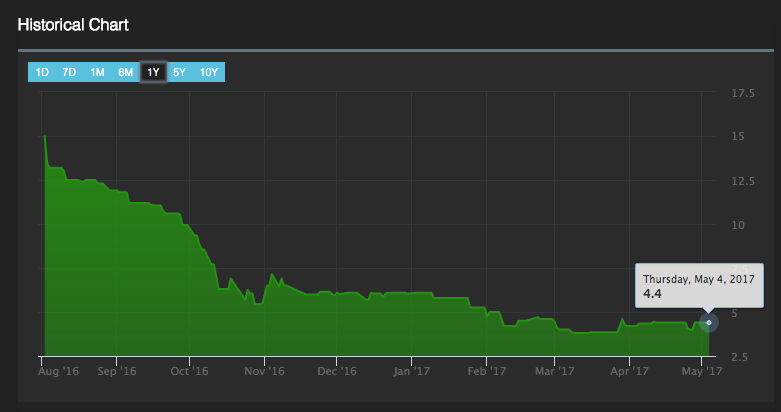Image resolution: width=781 pixels, height=412 pixels.
Task: Click the 17.5 y-axis value
Action: pos(743,93)
